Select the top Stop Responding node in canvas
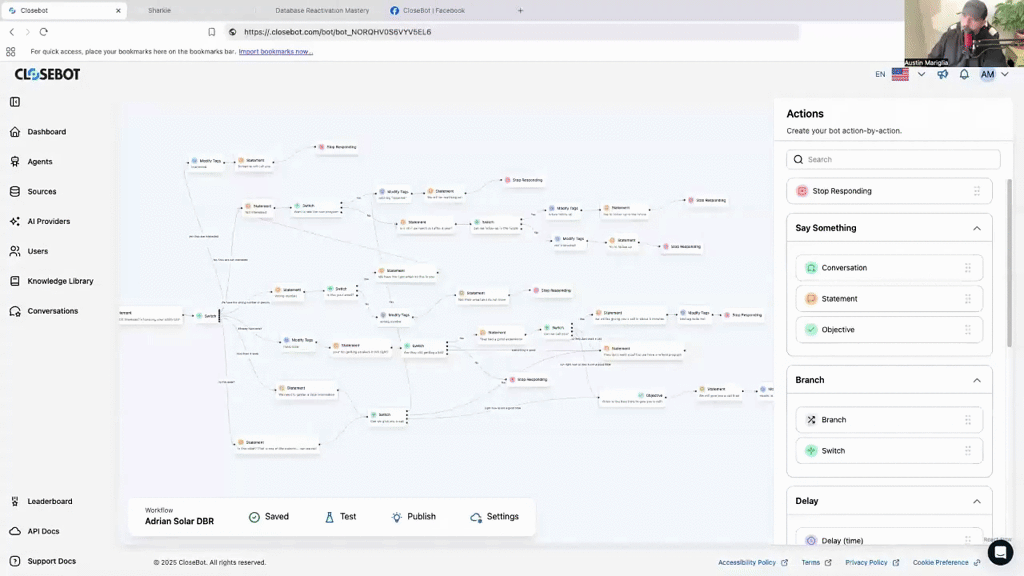The height and width of the screenshot is (576, 1024). tap(338, 147)
